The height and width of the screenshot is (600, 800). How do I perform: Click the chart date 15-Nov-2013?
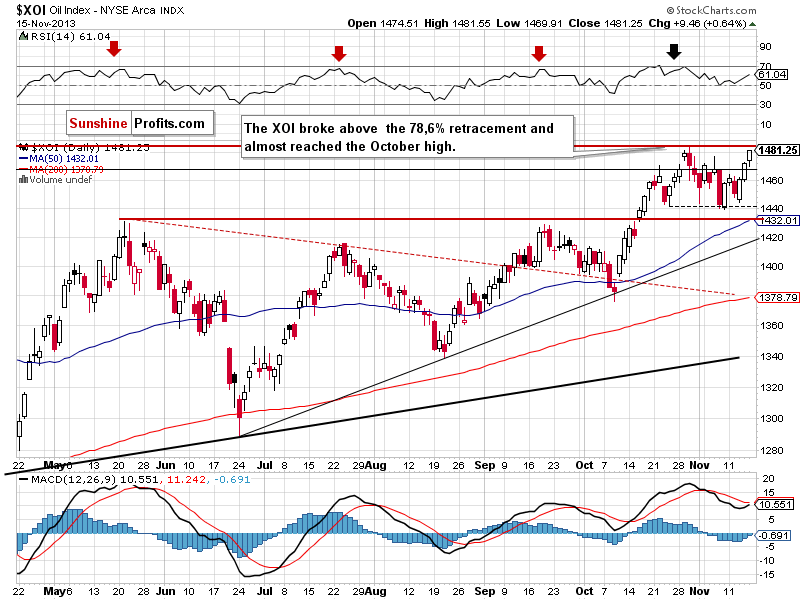coord(46,23)
